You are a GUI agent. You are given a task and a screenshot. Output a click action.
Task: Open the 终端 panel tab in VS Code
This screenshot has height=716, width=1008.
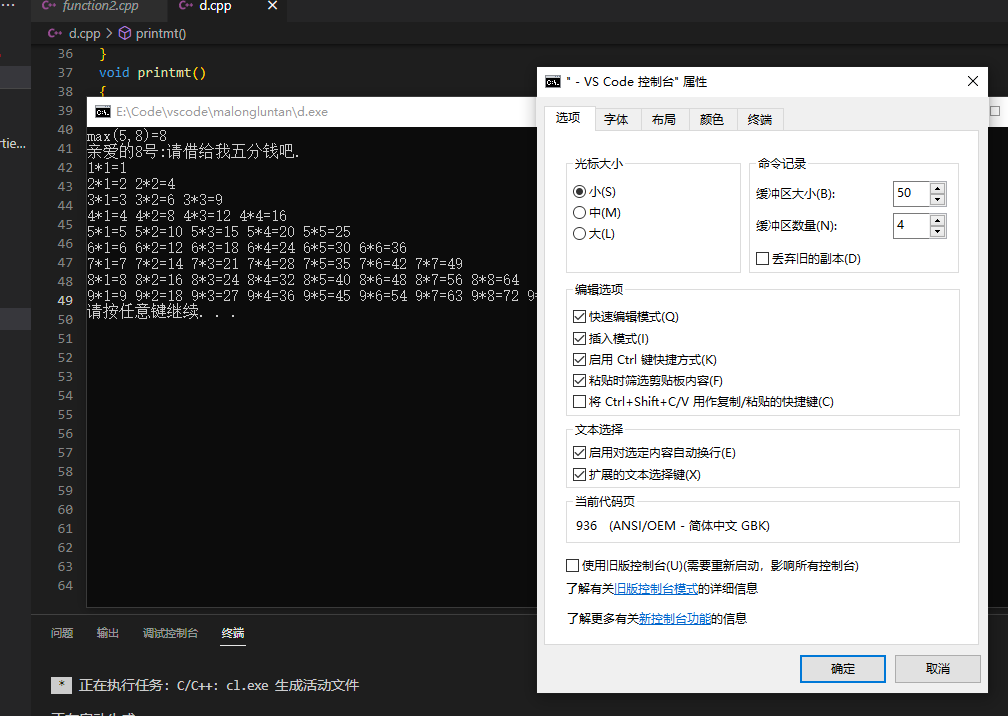coord(233,633)
